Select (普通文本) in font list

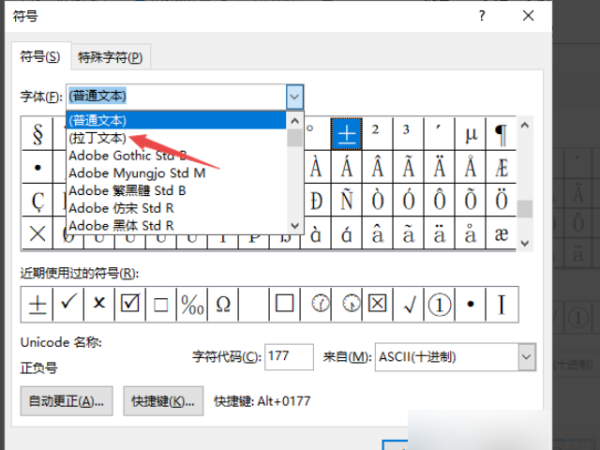176,120
